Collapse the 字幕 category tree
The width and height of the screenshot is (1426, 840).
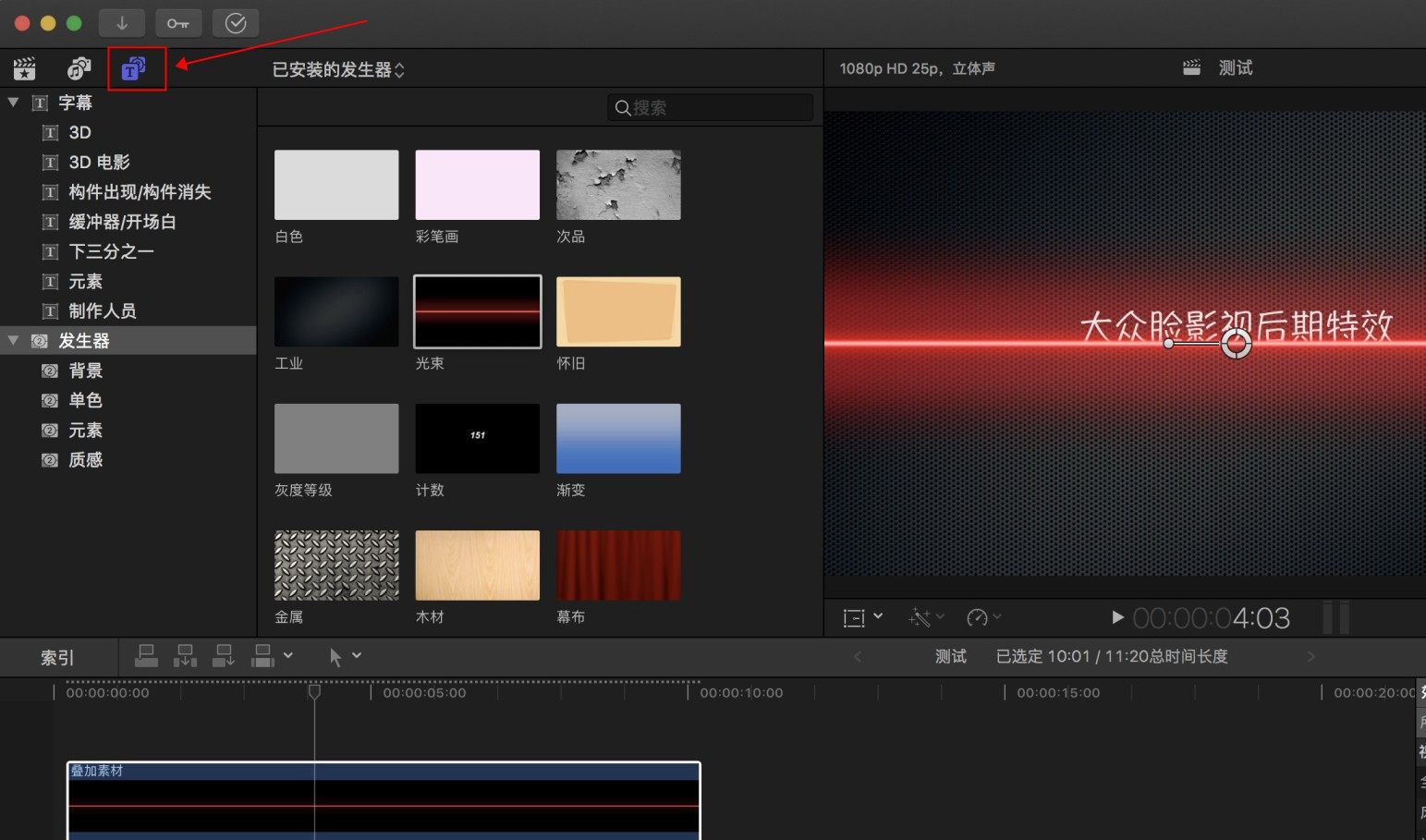[x=14, y=103]
